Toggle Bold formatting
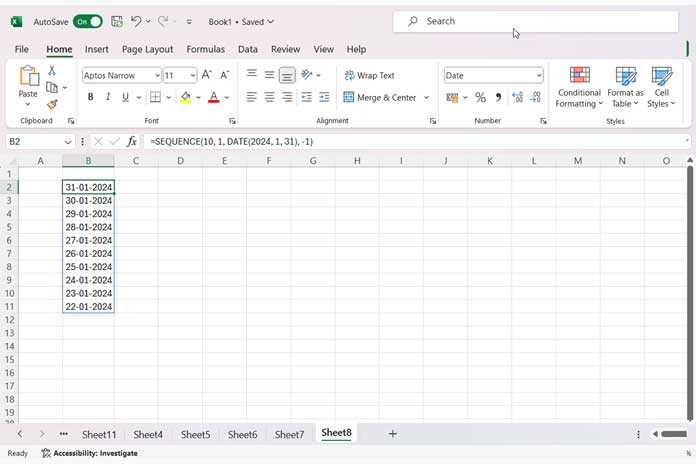The height and width of the screenshot is (464, 696). [x=91, y=97]
